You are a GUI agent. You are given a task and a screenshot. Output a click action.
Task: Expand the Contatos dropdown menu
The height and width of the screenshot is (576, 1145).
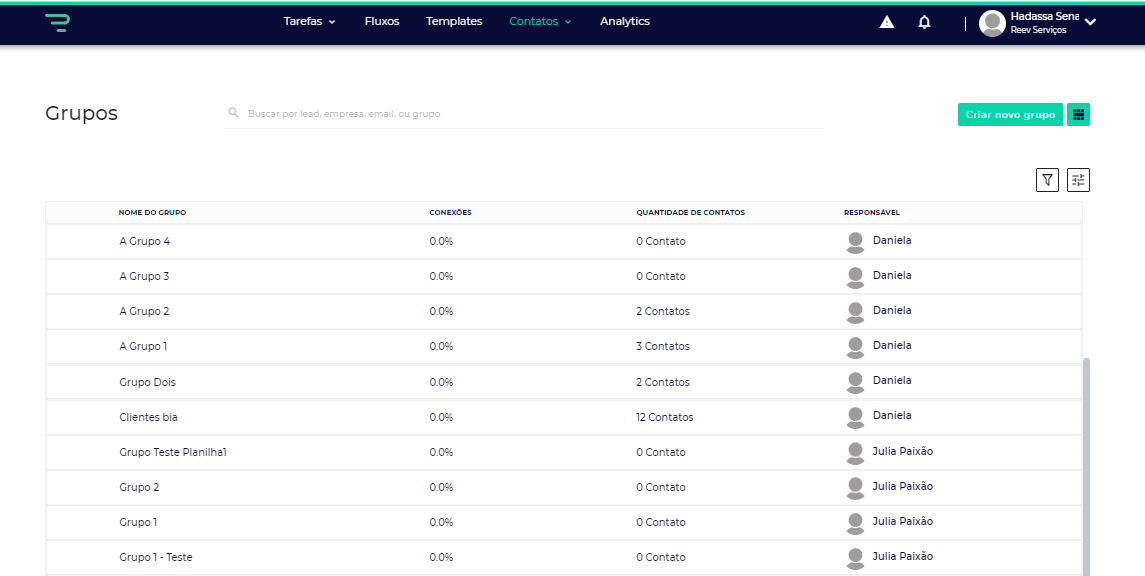point(540,21)
